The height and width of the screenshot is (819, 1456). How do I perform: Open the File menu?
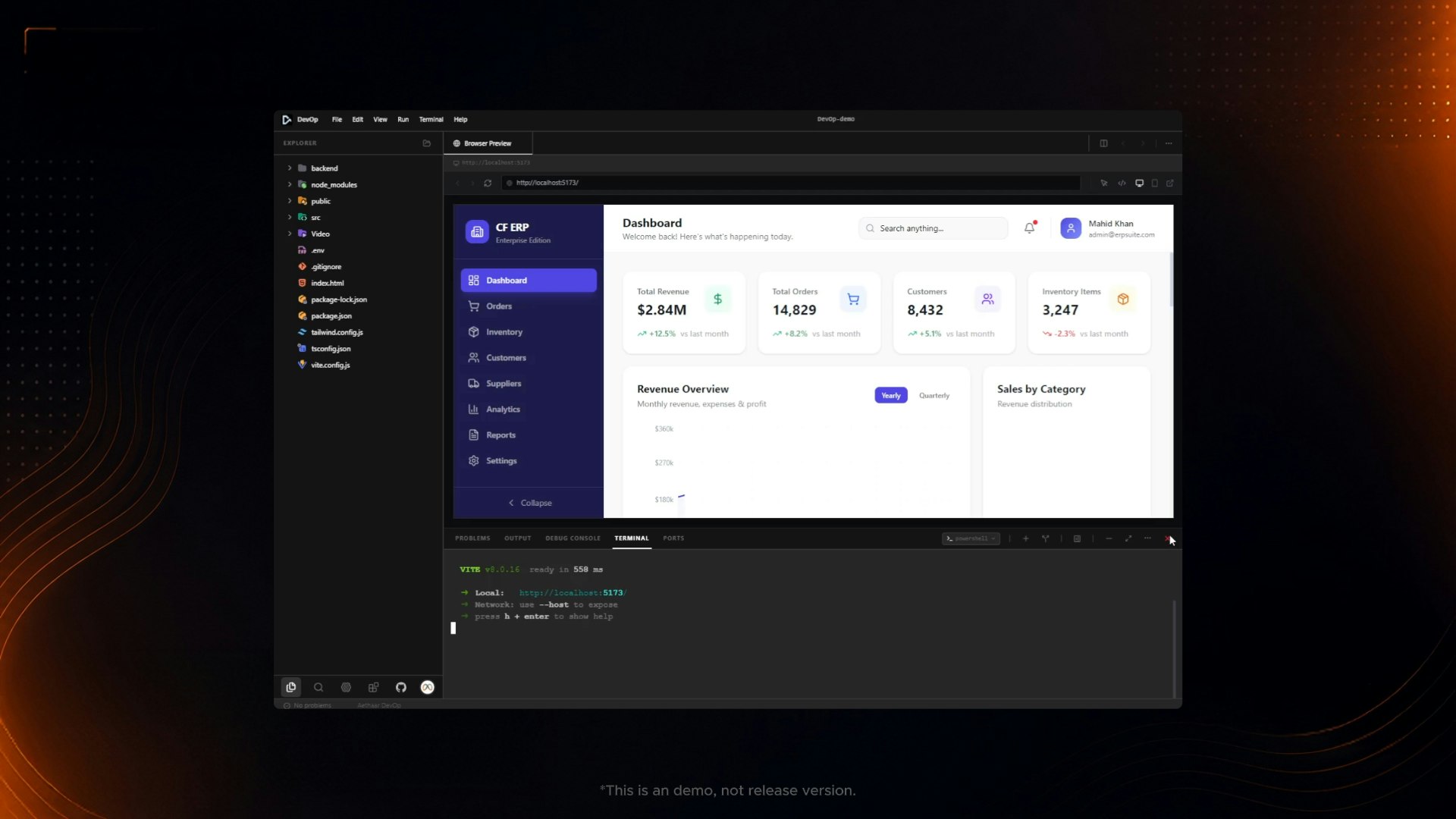[337, 119]
